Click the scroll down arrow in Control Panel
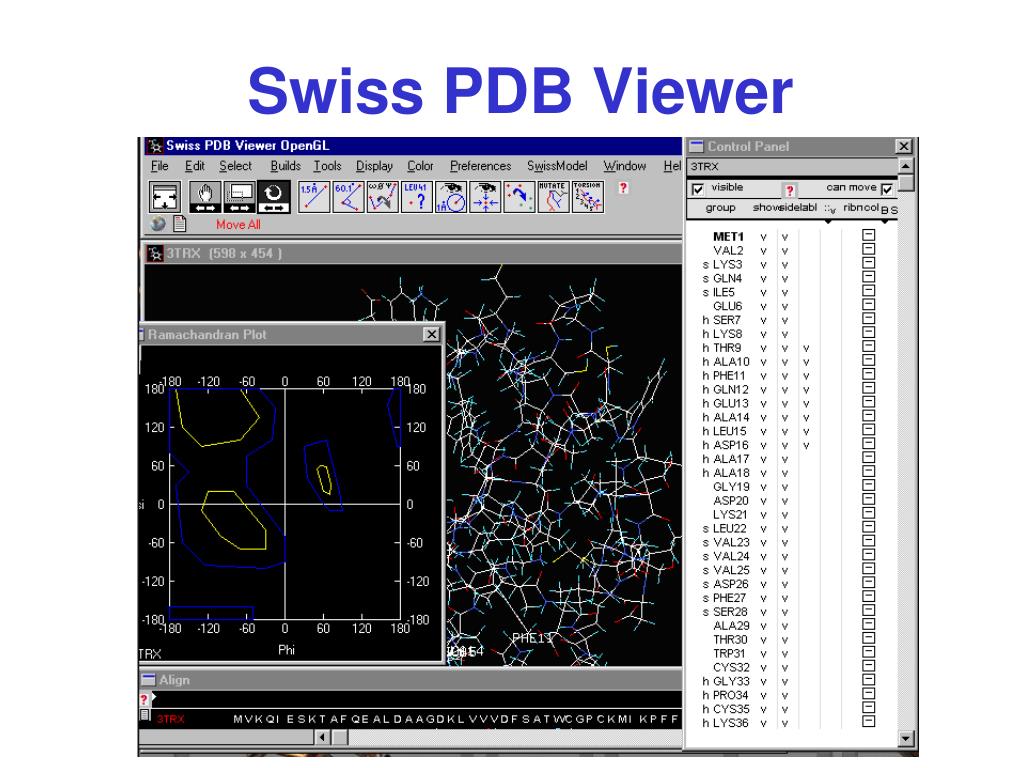This screenshot has height=768, width=1024. click(905, 739)
